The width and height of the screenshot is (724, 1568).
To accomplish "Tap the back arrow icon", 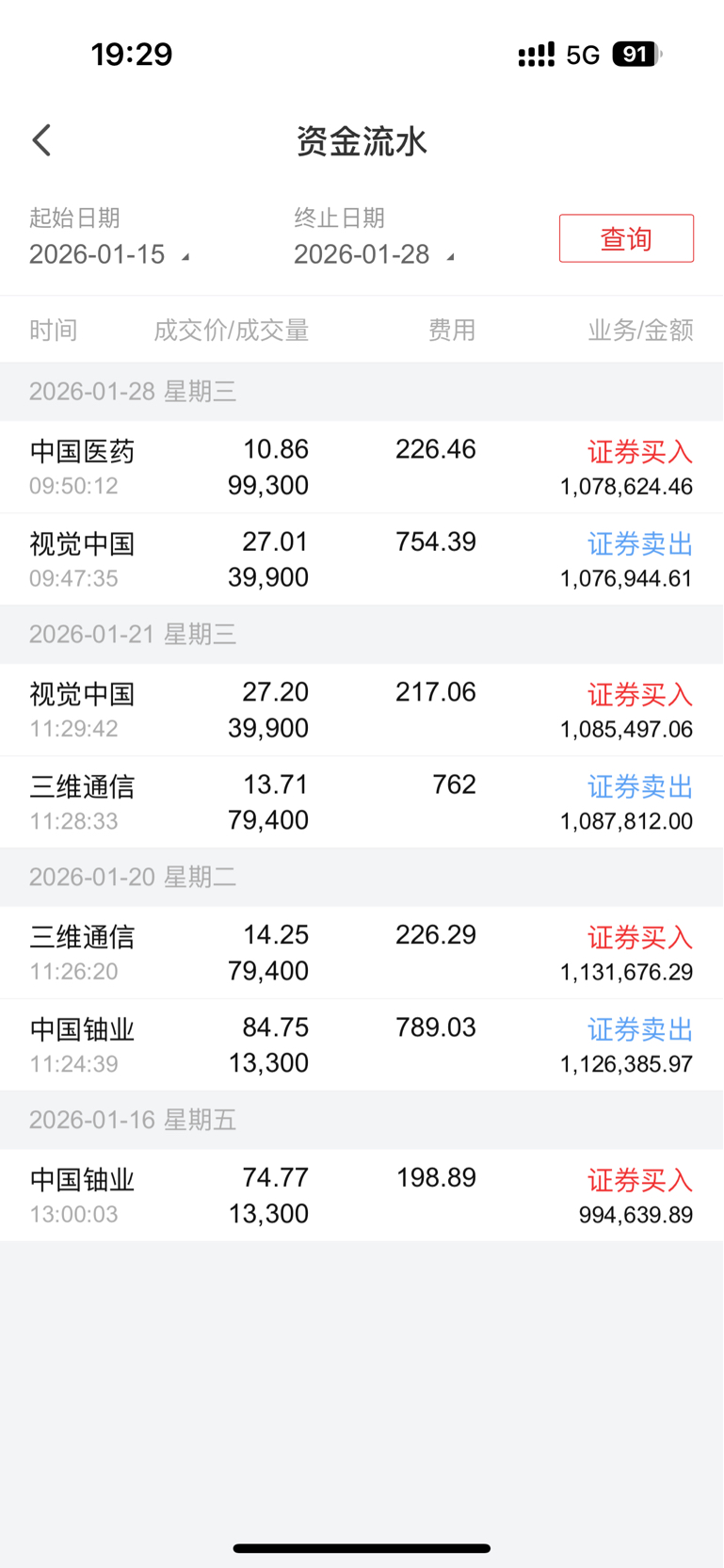I will [41, 141].
